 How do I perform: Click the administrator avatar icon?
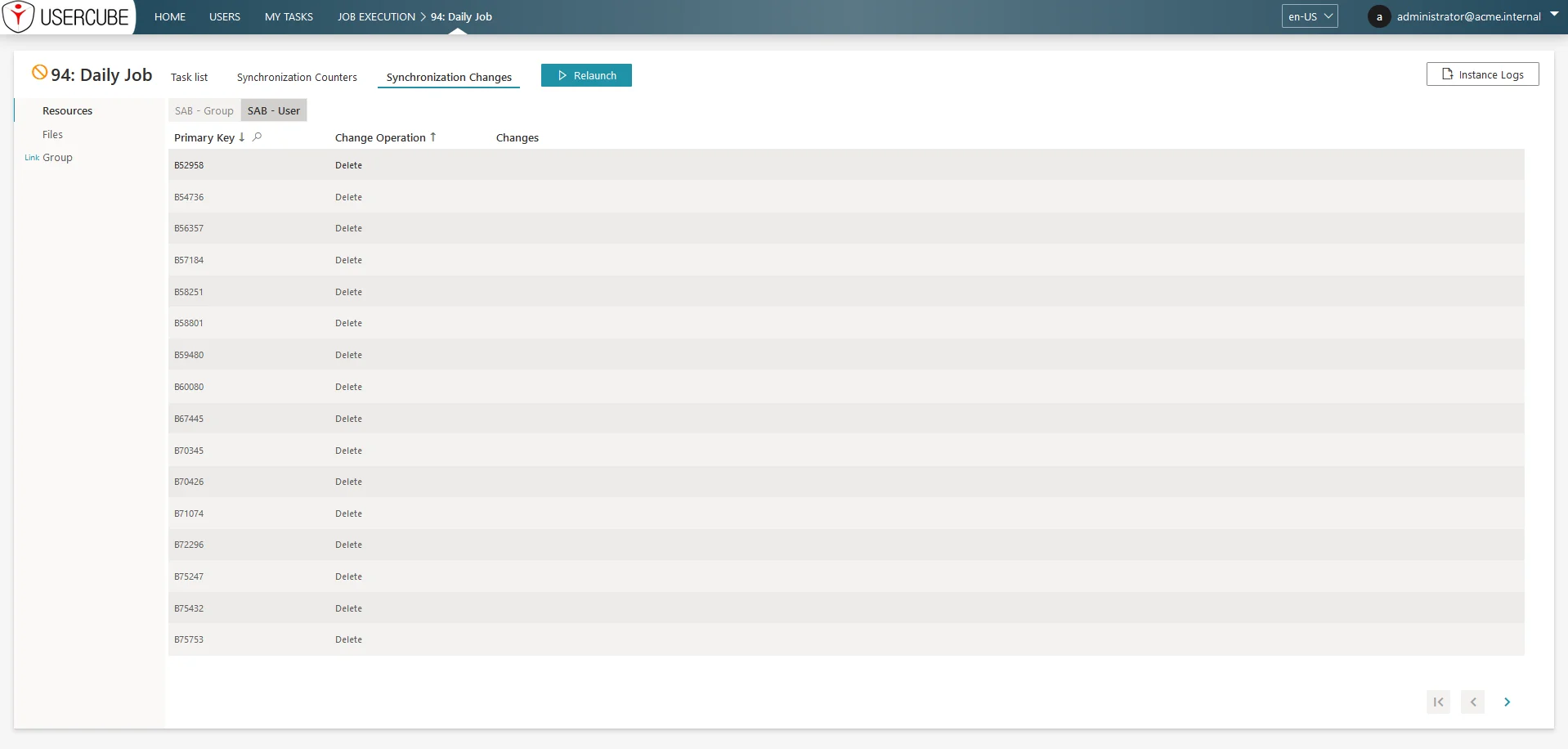[x=1379, y=16]
